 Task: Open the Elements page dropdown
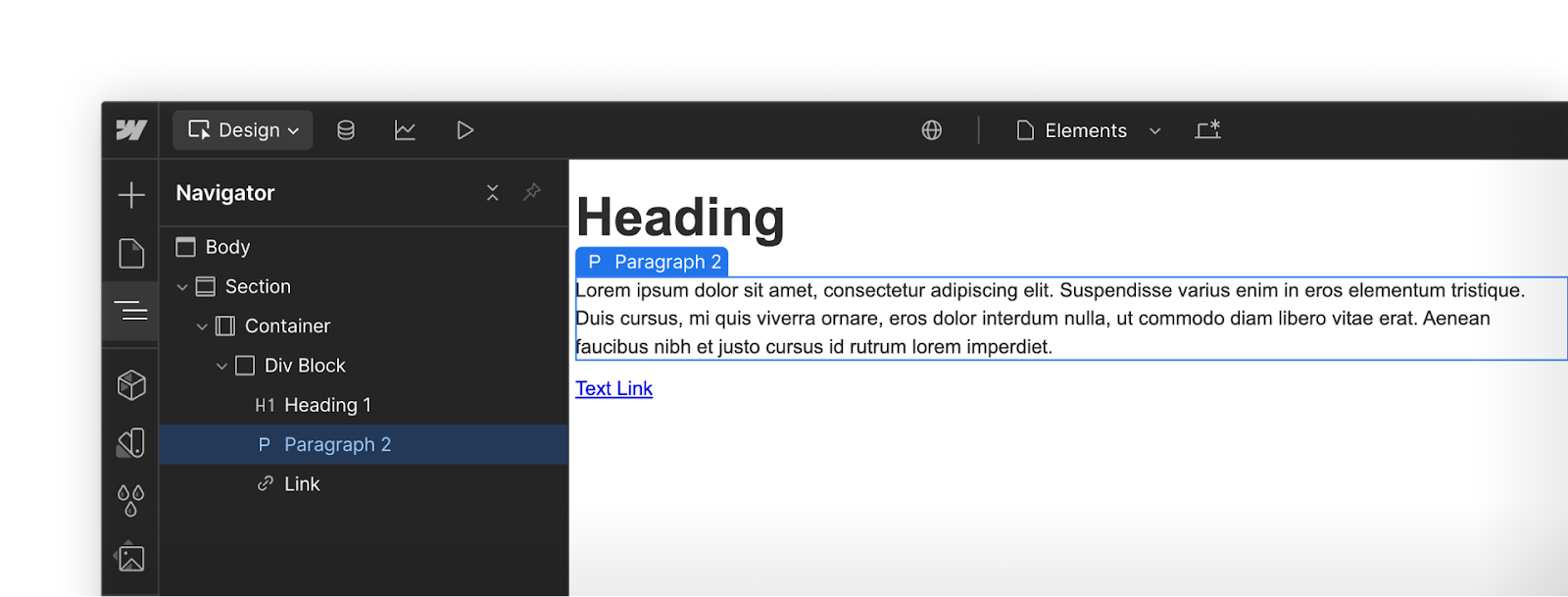click(1088, 130)
